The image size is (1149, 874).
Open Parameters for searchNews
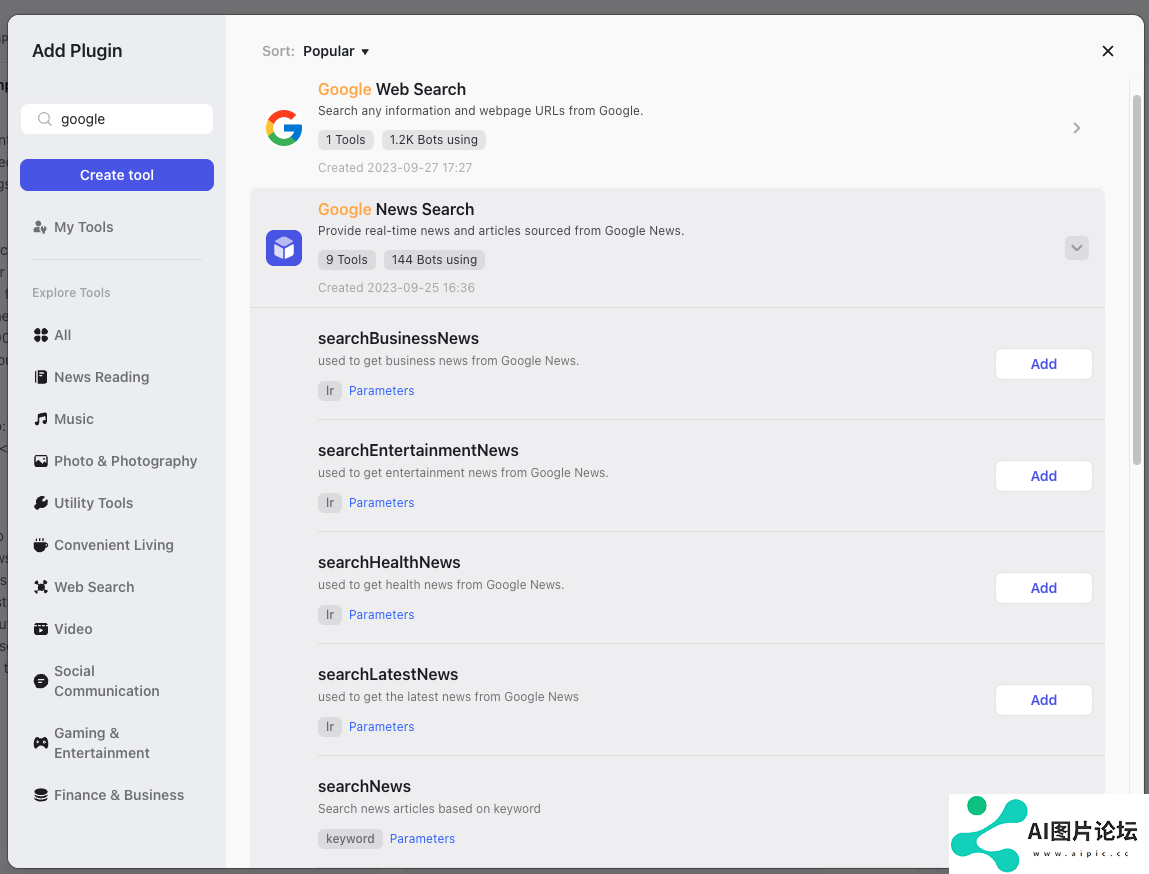[422, 839]
